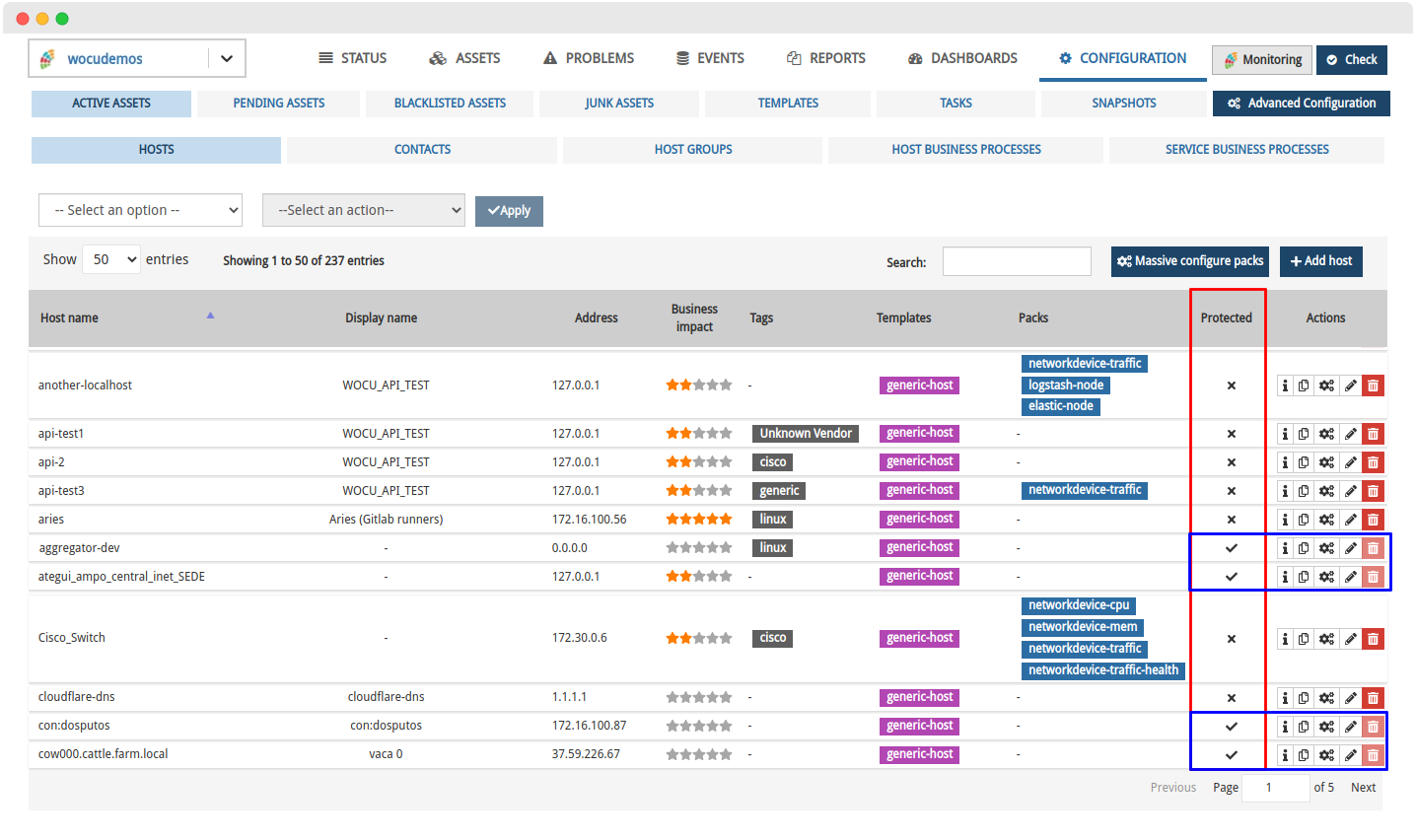This screenshot has height=840, width=1416.
Task: Duplicate the another-localhost host
Action: coord(1304,385)
